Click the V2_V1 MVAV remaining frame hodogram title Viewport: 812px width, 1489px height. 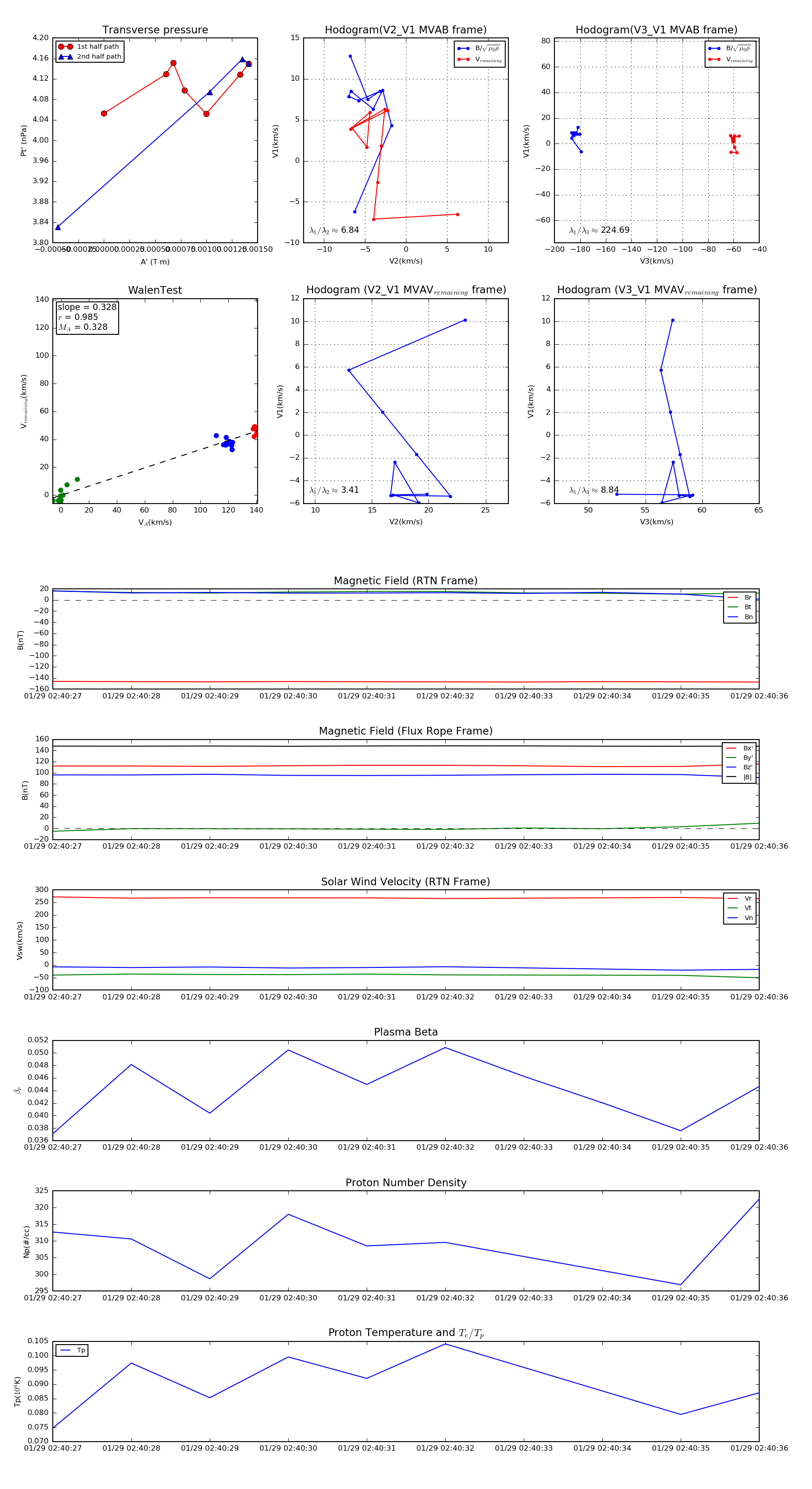point(406,290)
